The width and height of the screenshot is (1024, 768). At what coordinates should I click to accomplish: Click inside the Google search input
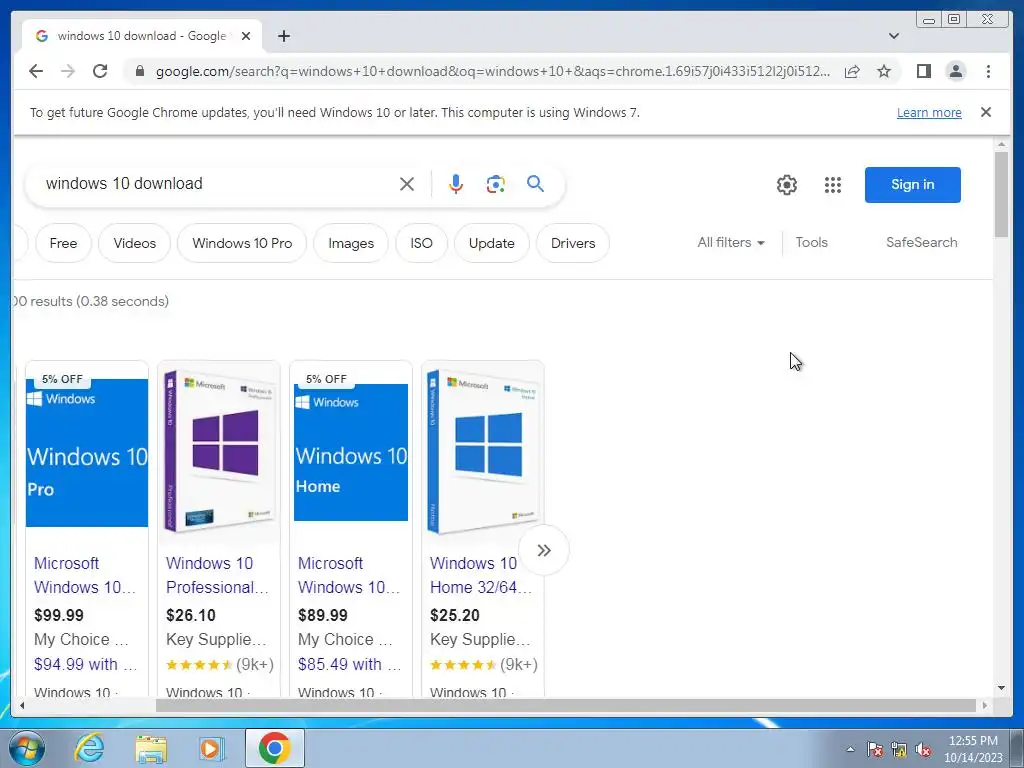pos(216,184)
